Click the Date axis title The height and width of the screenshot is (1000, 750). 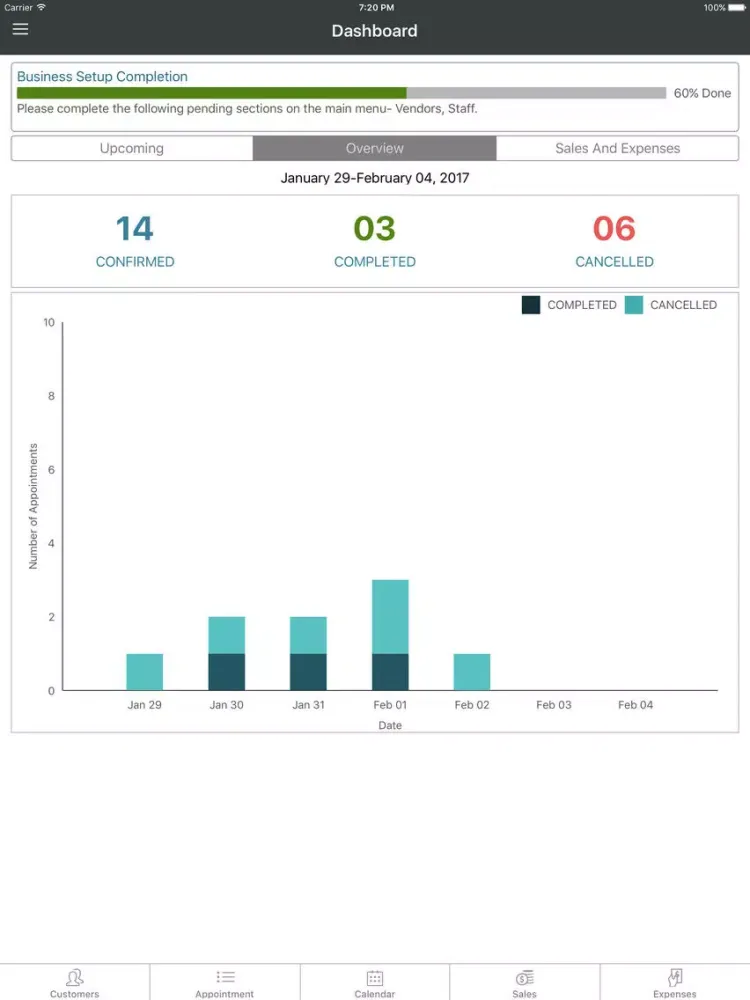[x=390, y=725]
